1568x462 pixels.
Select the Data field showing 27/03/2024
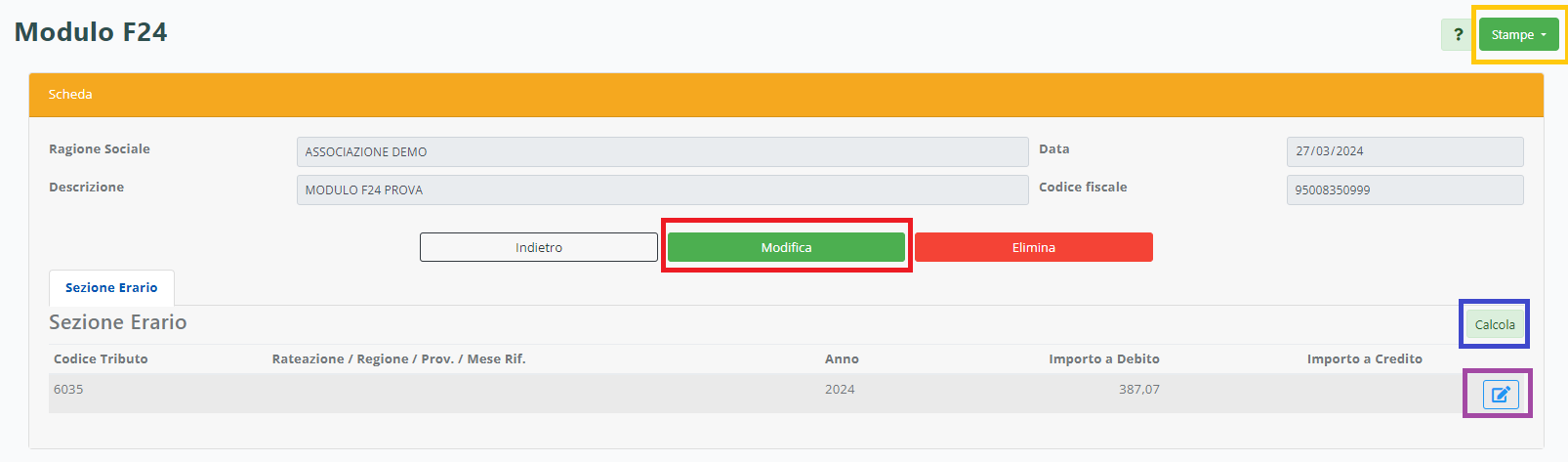(x=1404, y=151)
